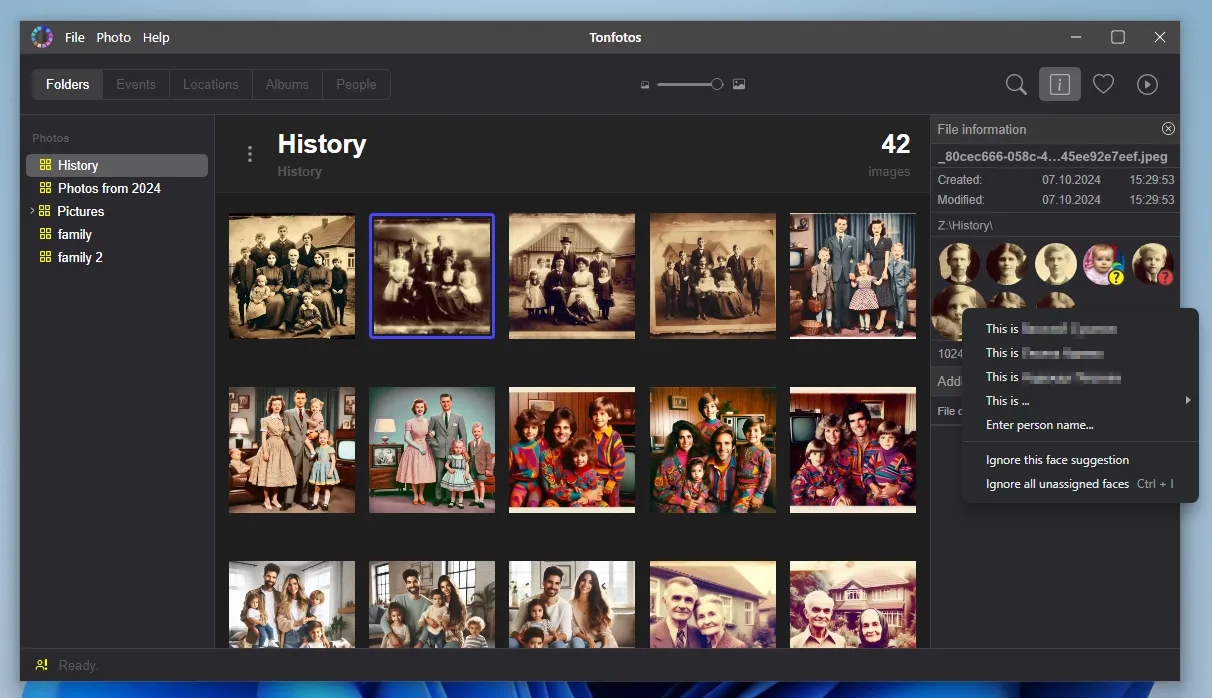Click the small thumbnail size icon
This screenshot has height=698, width=1212.
(x=645, y=85)
